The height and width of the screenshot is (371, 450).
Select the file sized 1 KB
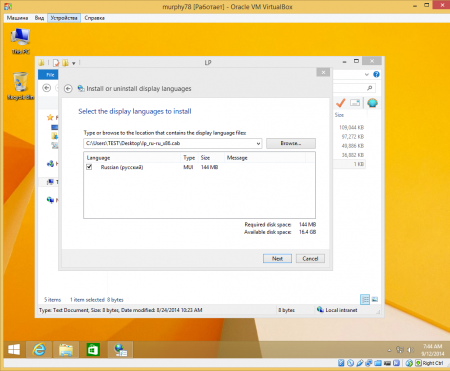click(x=359, y=164)
